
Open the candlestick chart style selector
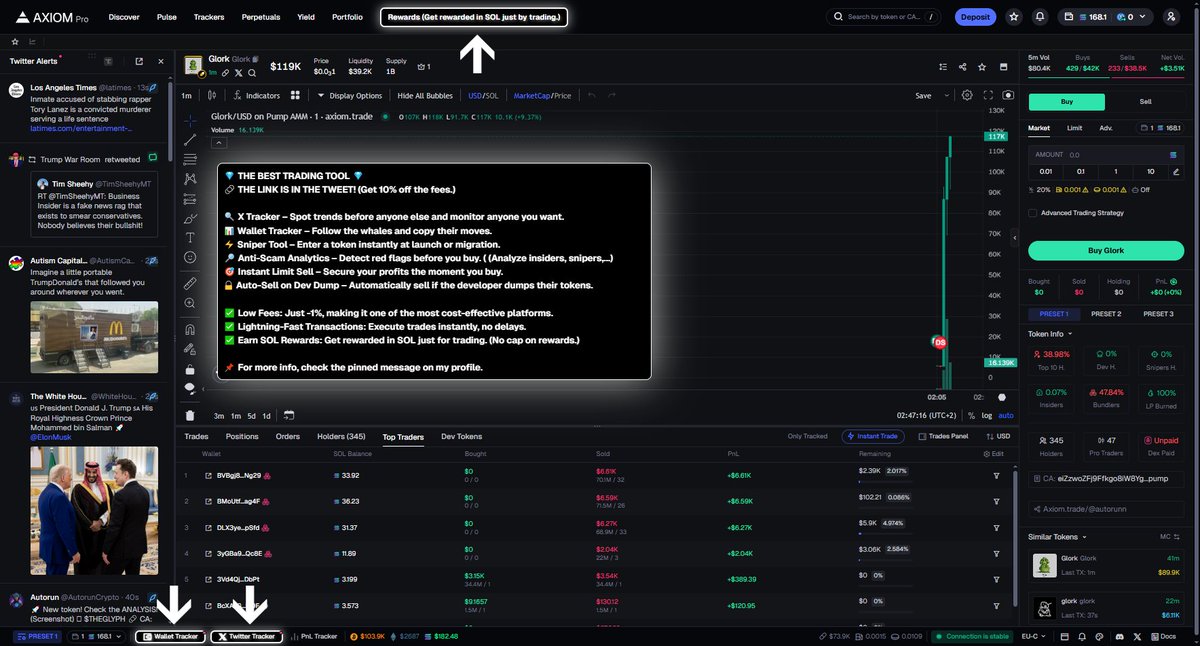(x=212, y=96)
